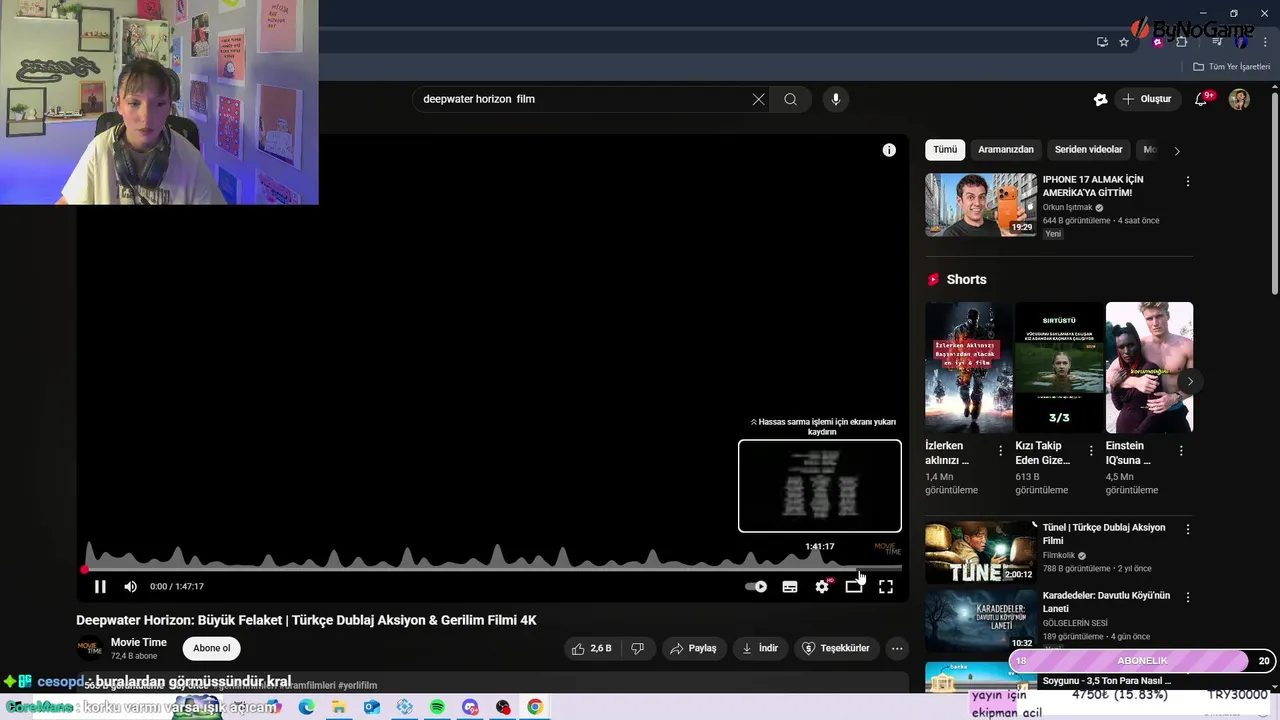Open Outlook from the taskbar
This screenshot has width=1280, height=720.
click(372, 707)
